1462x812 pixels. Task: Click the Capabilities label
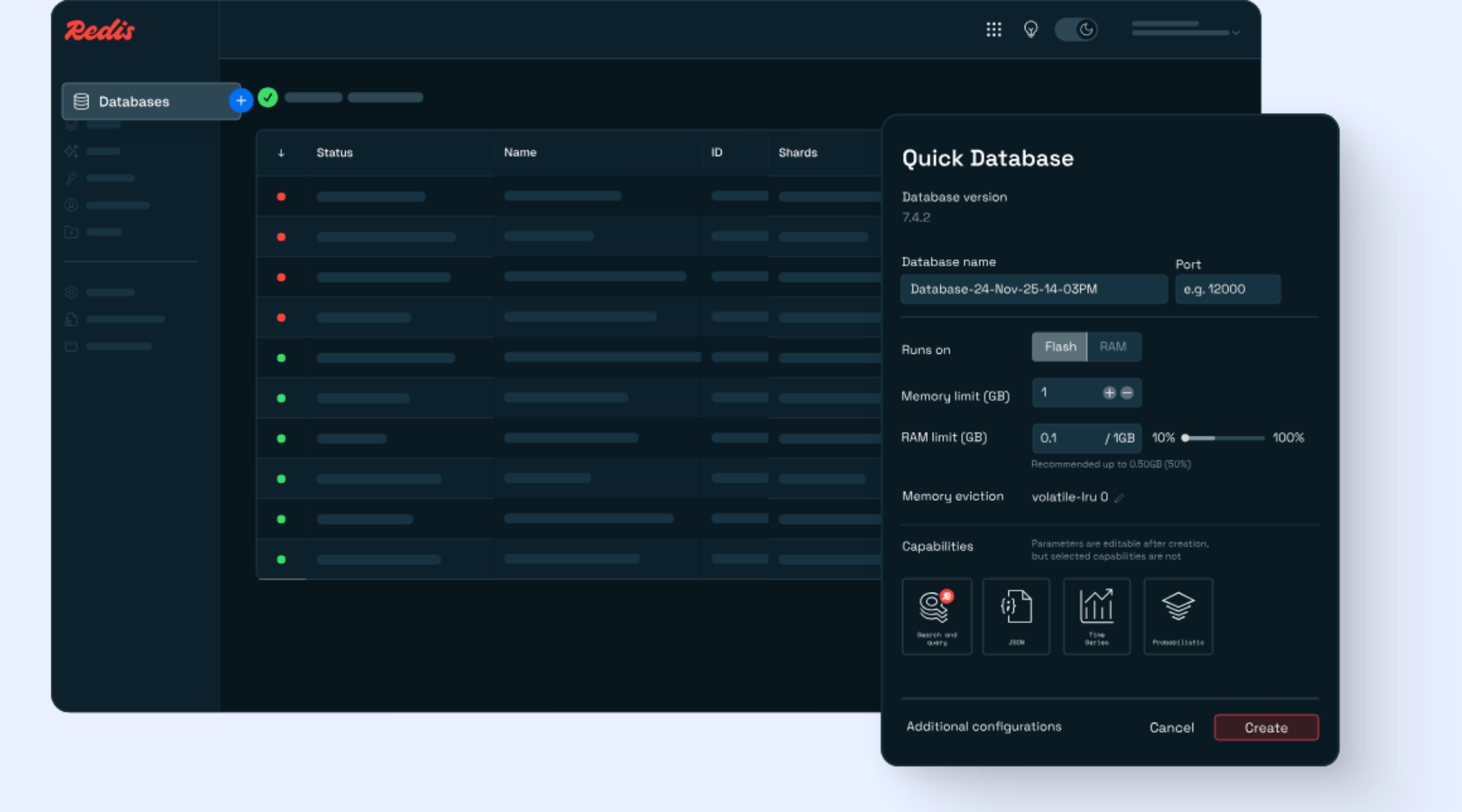coord(937,546)
